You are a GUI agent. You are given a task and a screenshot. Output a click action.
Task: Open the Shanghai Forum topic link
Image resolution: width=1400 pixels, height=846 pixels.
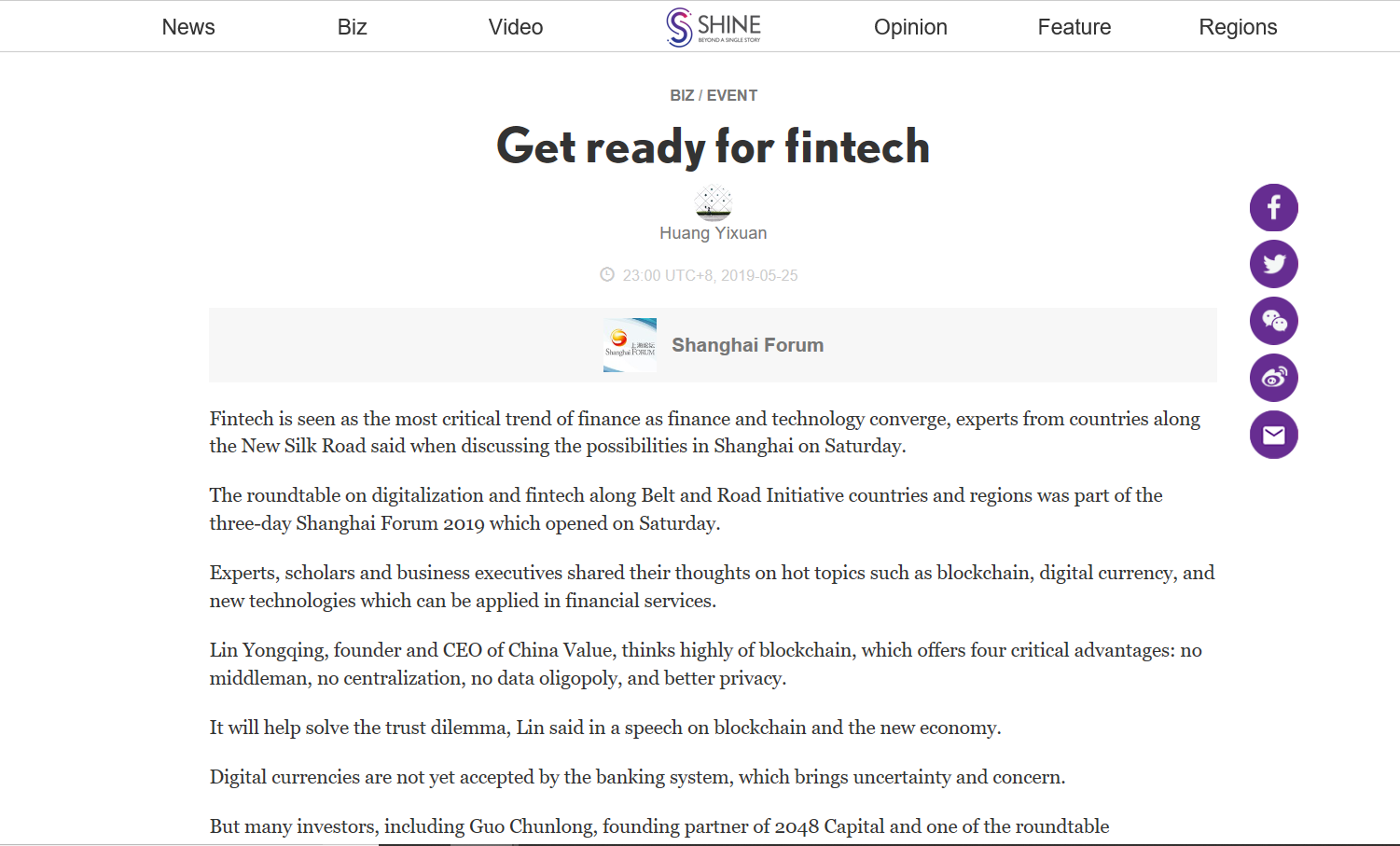(x=748, y=345)
